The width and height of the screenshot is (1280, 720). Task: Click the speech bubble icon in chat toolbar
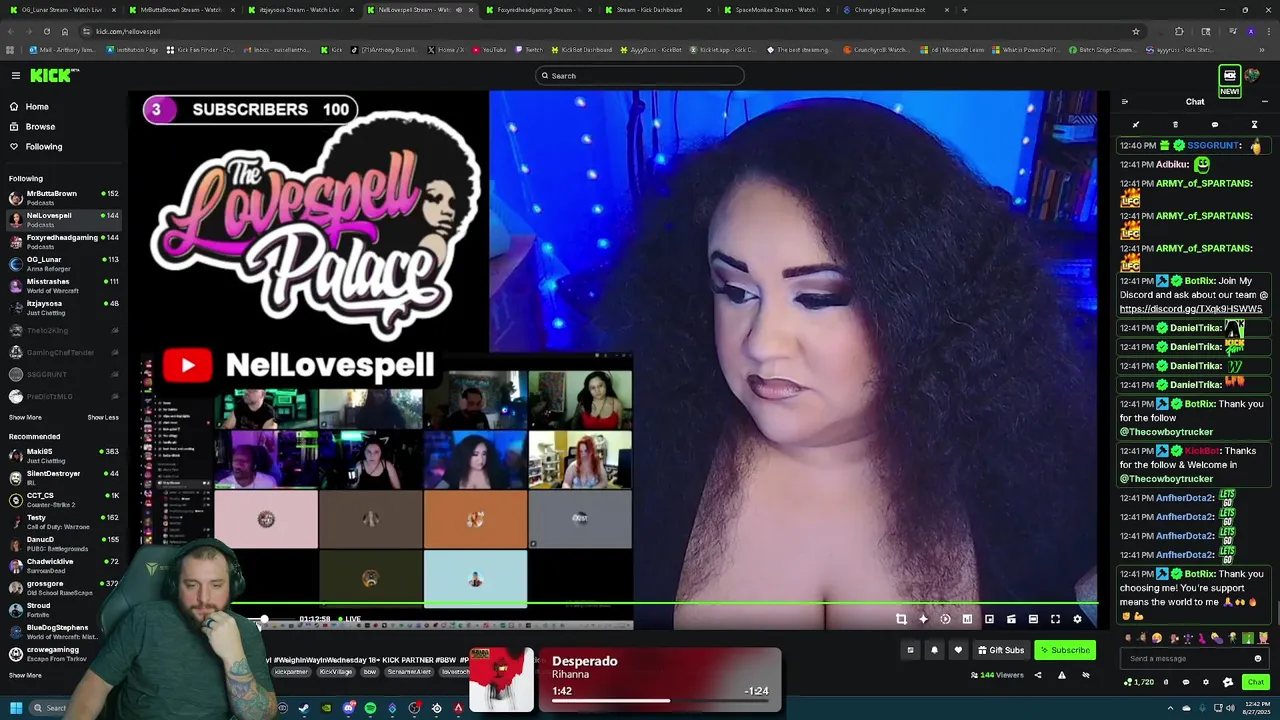tap(1215, 125)
